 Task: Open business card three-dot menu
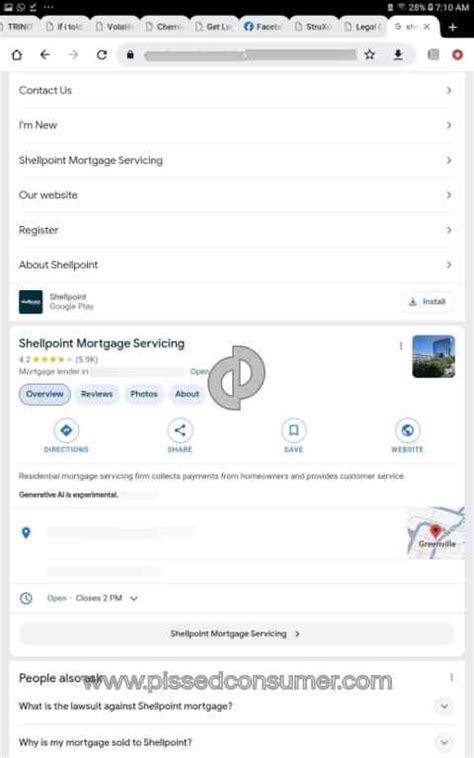(401, 346)
